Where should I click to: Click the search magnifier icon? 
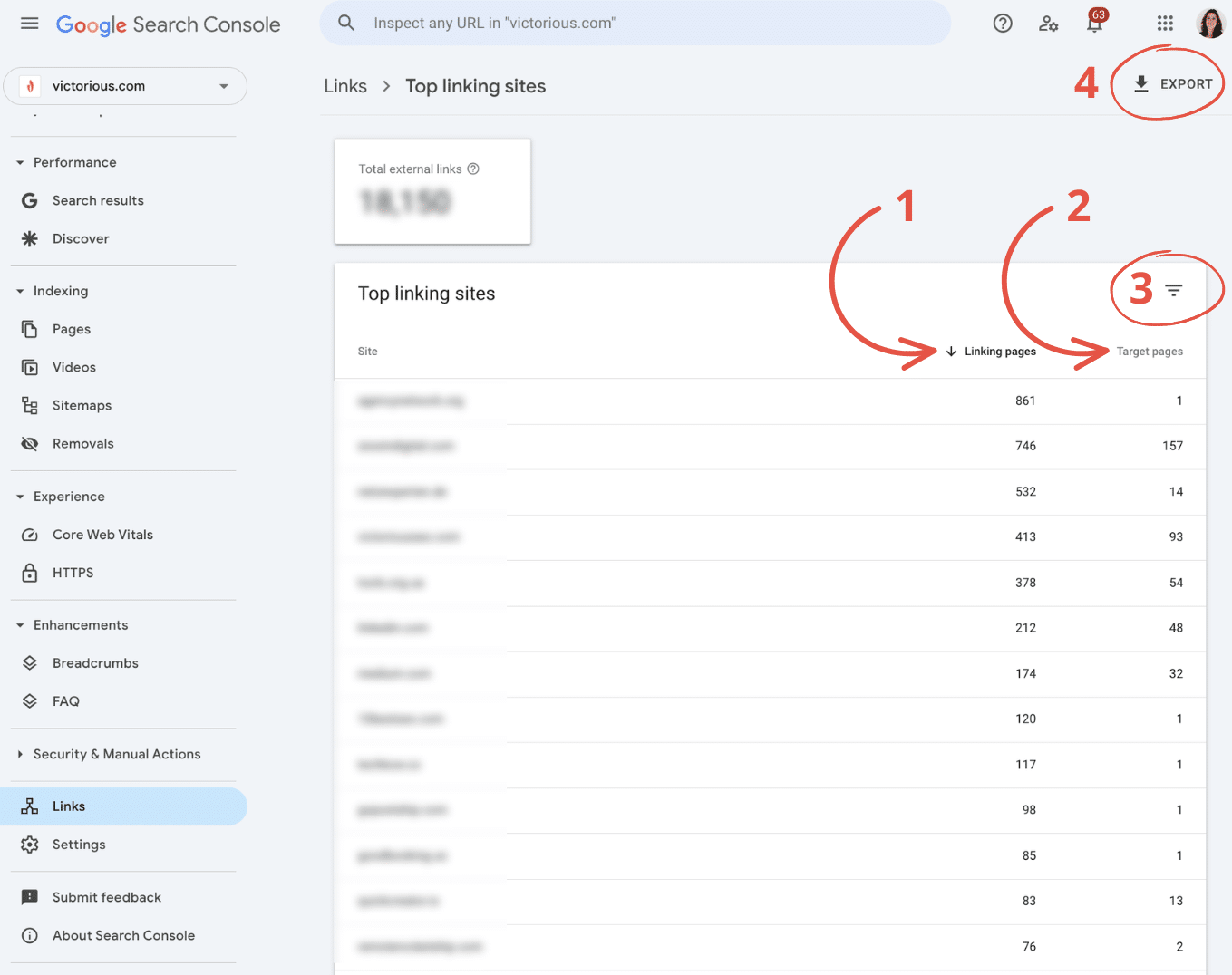(346, 23)
